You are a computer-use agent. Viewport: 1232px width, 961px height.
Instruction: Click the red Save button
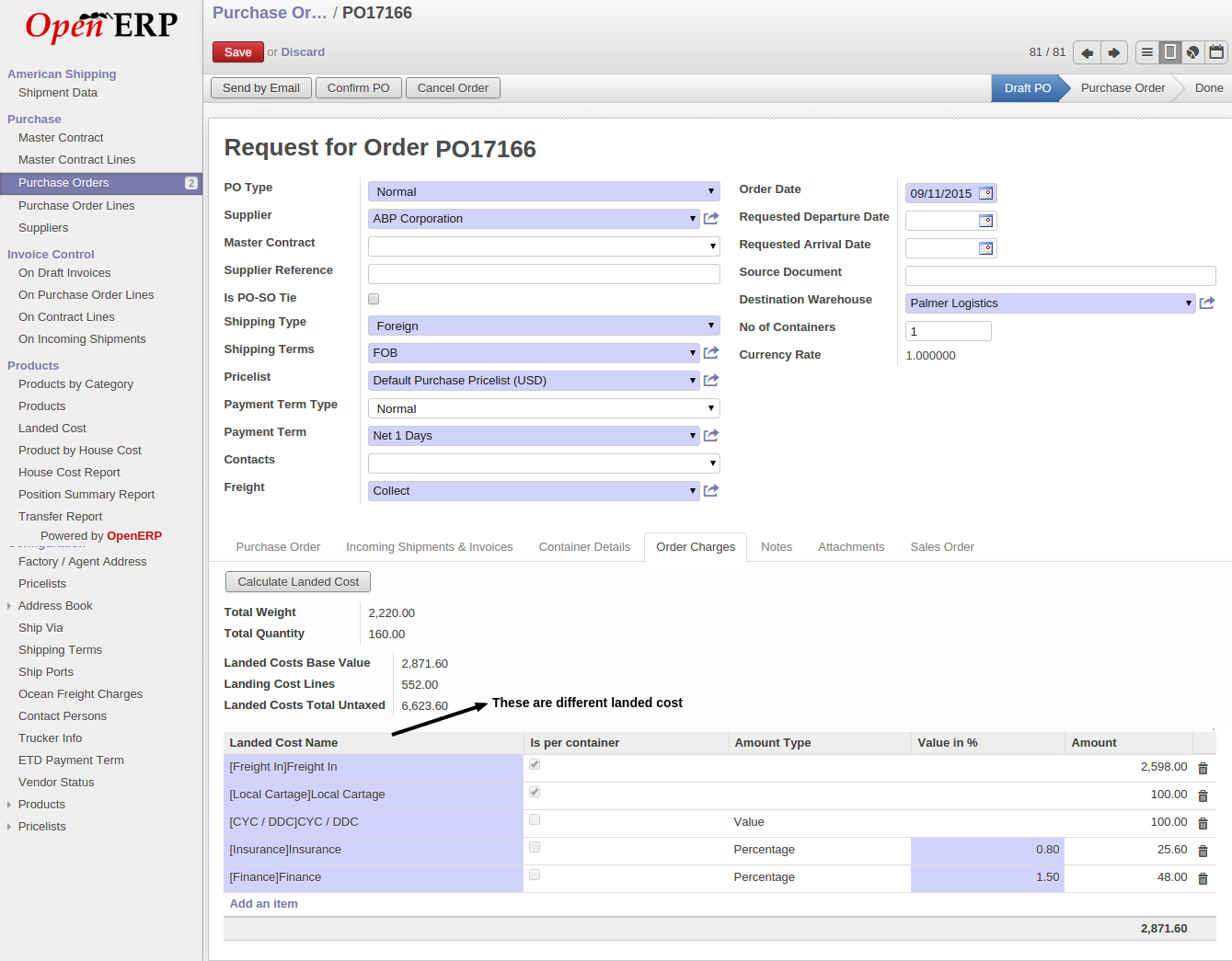[238, 52]
